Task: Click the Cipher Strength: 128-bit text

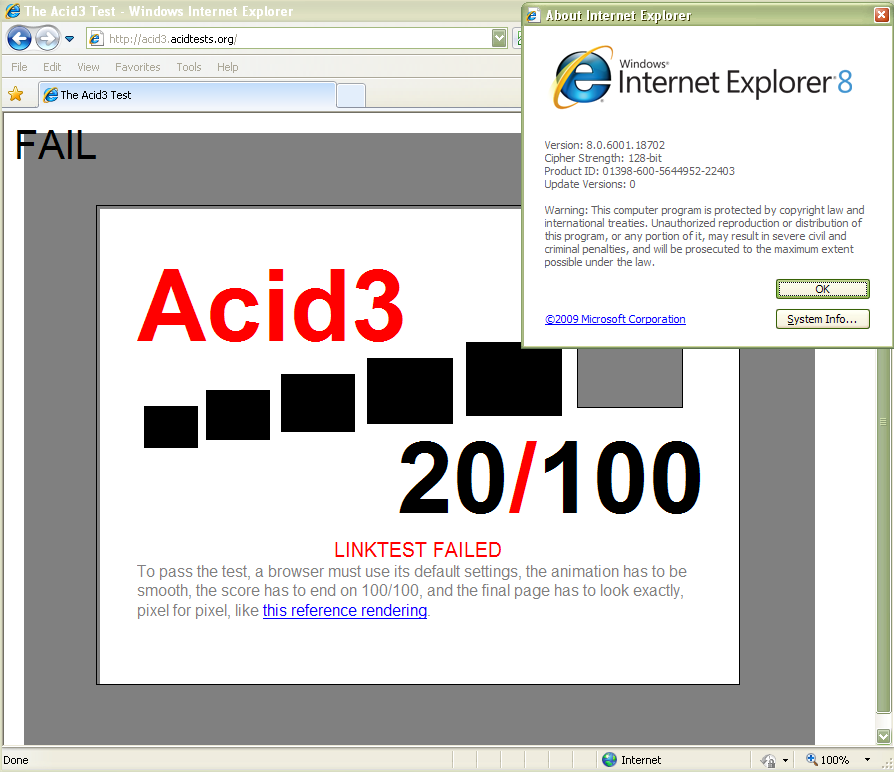Action: click(603, 158)
